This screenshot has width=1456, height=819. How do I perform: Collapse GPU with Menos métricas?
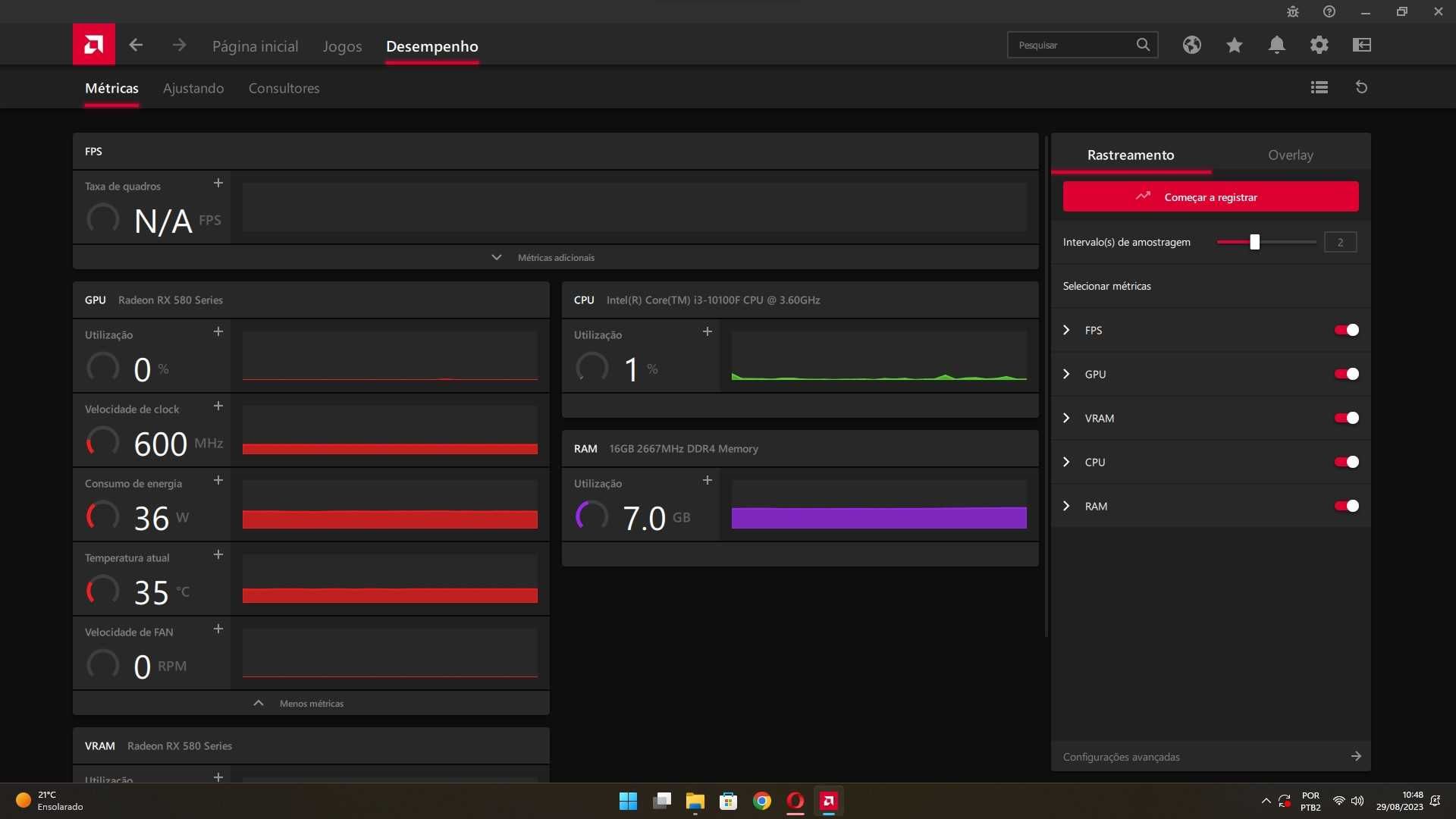(311, 703)
